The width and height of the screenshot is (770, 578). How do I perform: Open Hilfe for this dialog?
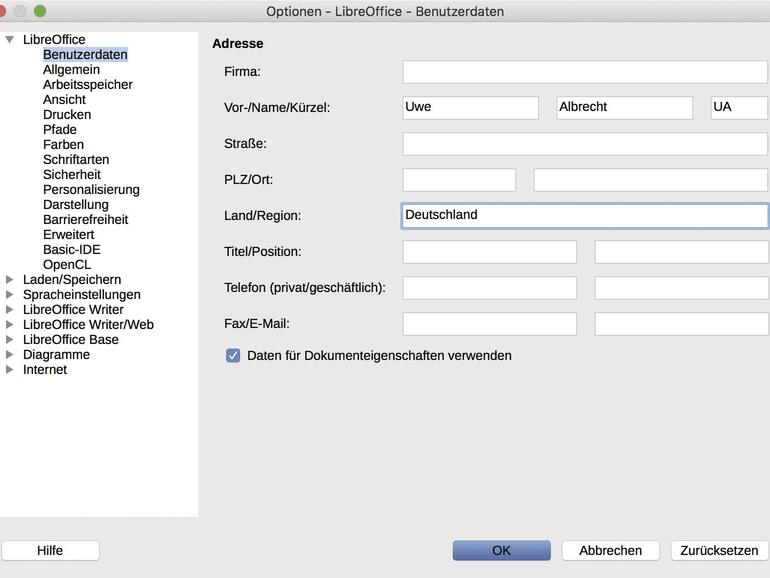tap(50, 550)
